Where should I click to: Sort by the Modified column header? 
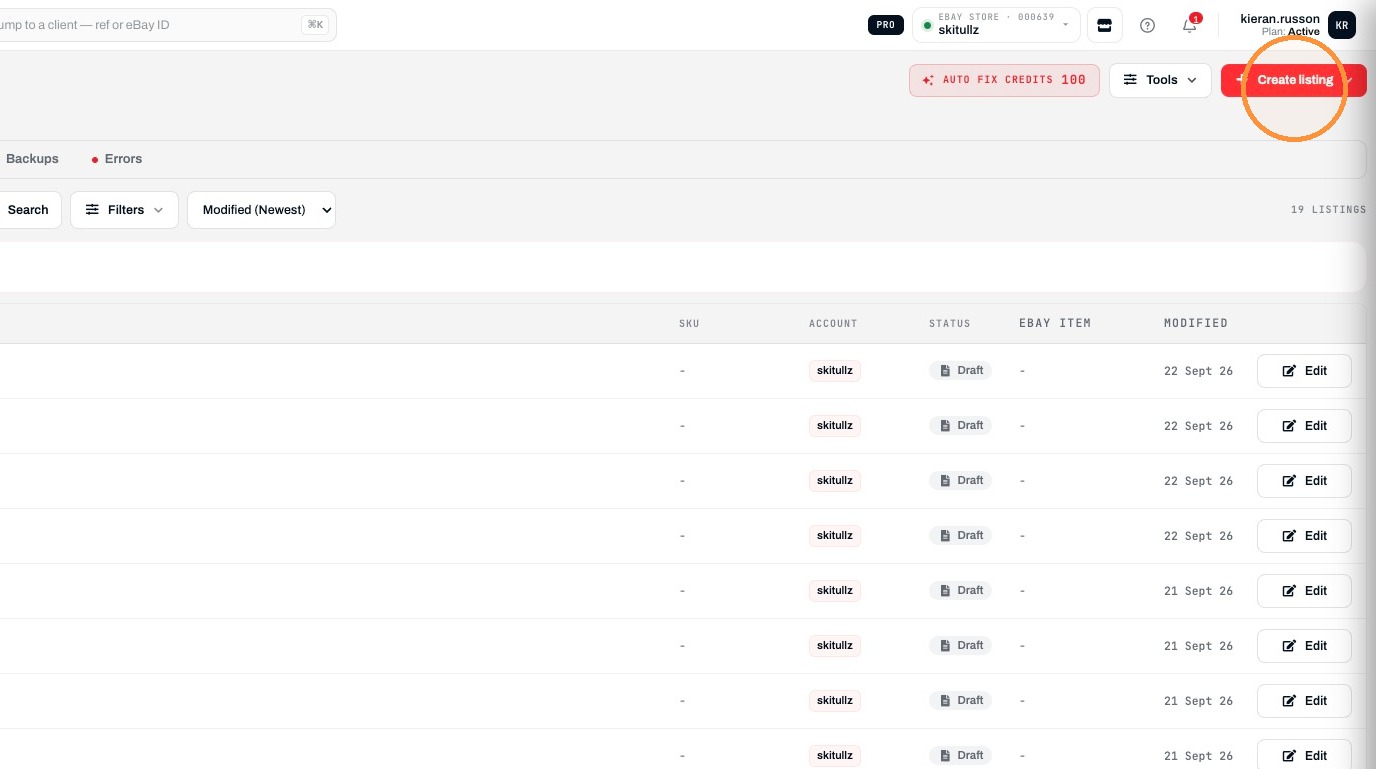[1196, 323]
